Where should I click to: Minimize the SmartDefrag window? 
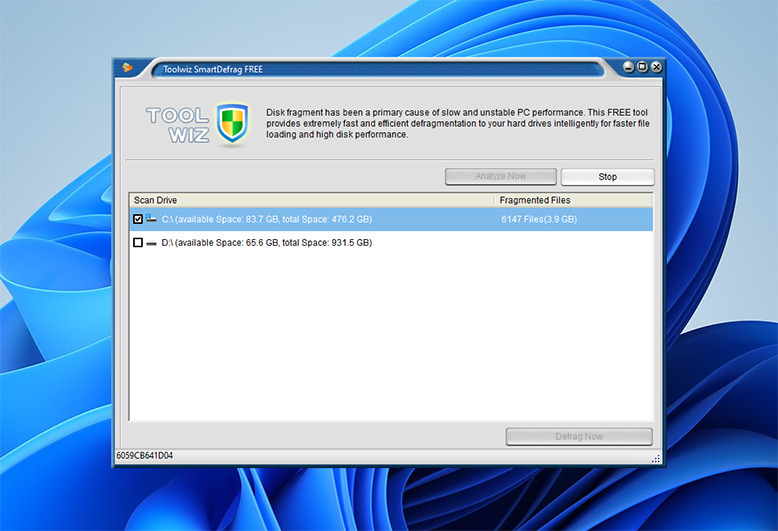[x=628, y=67]
